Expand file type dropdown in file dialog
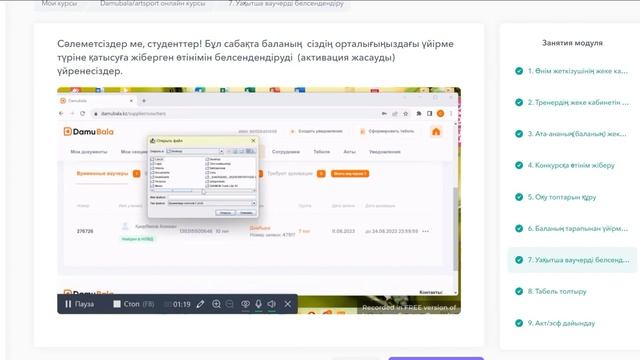The image size is (640, 360). point(253,203)
